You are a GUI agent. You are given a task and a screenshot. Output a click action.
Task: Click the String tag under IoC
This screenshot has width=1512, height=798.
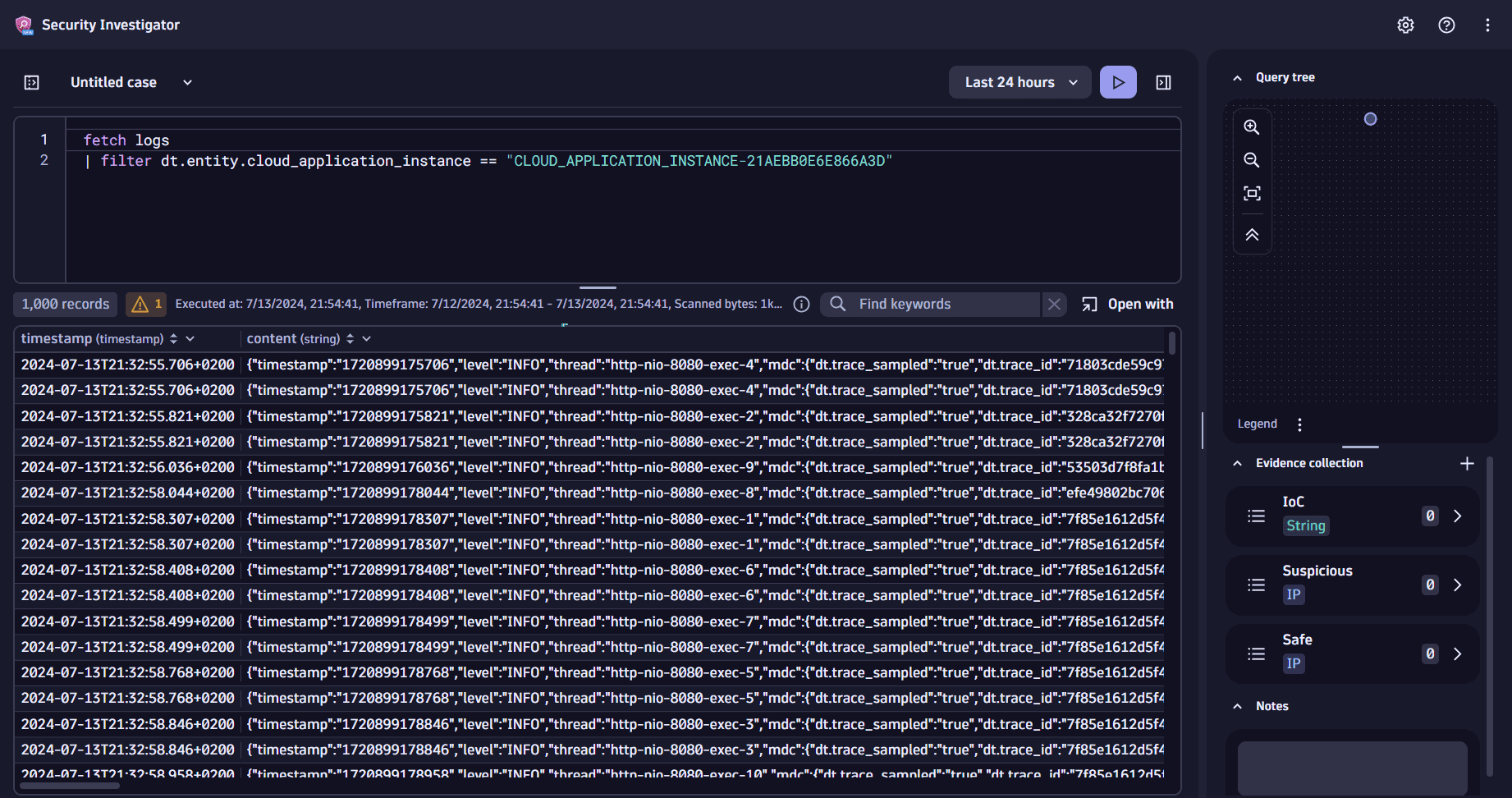(x=1305, y=526)
